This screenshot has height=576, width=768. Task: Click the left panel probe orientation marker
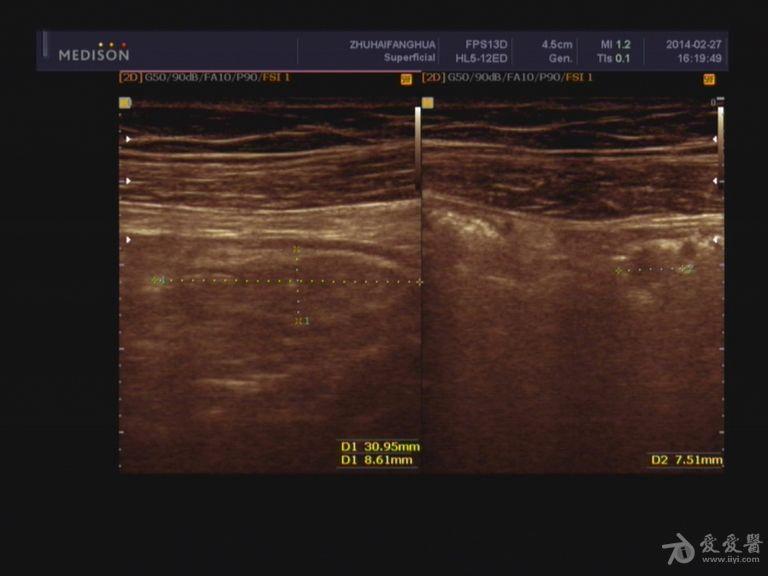[x=124, y=102]
